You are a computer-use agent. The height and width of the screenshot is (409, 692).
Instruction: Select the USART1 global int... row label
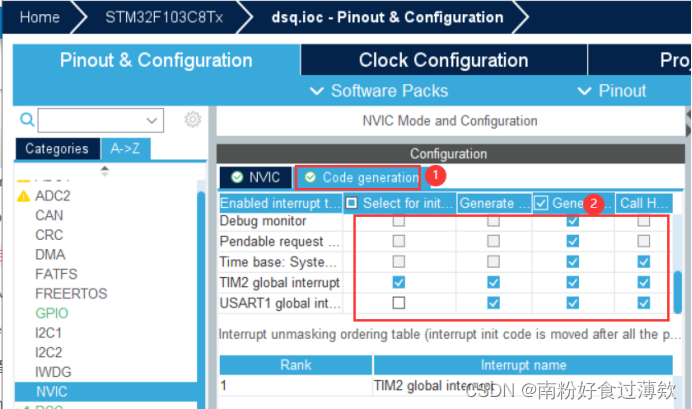[x=280, y=304]
